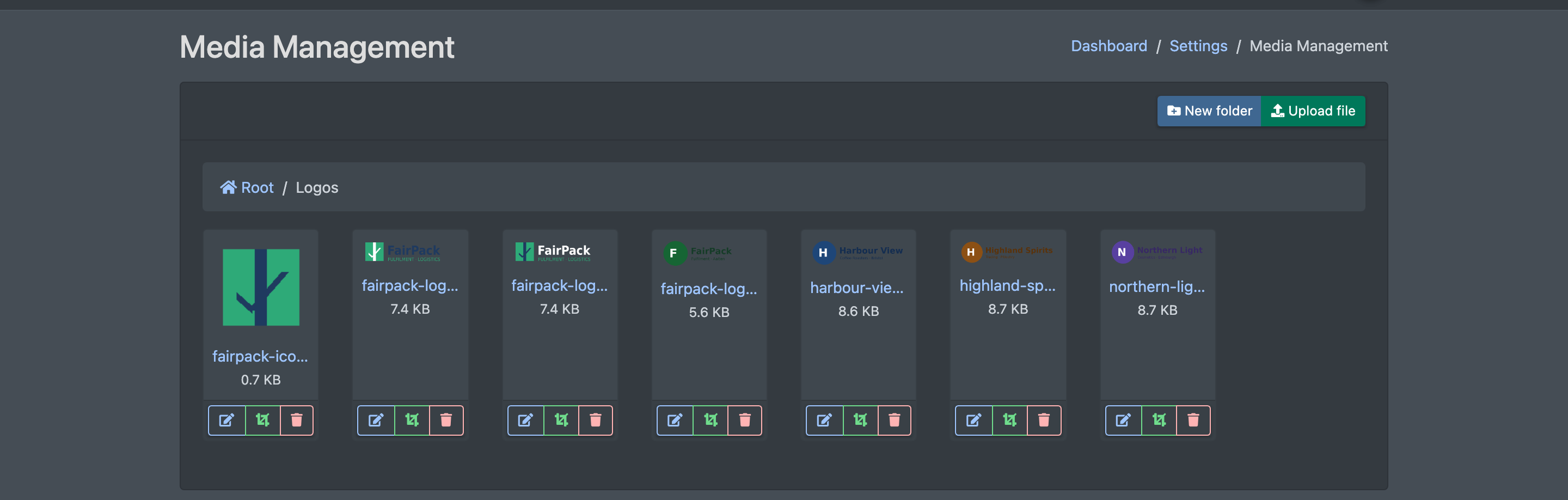This screenshot has height=500, width=1568.
Task: Edit the fairpack-ico... file
Action: tap(226, 420)
